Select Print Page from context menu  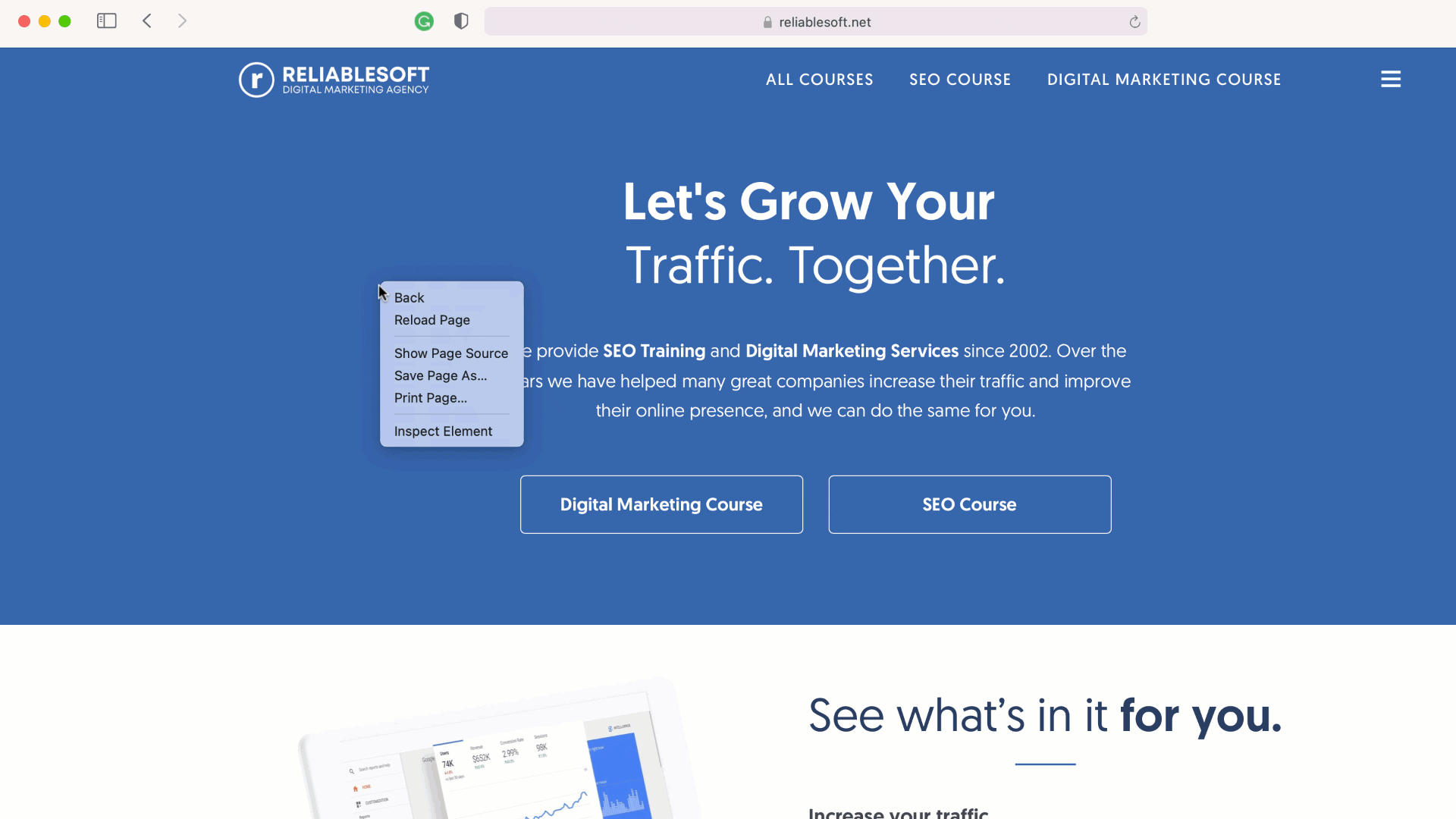430,397
